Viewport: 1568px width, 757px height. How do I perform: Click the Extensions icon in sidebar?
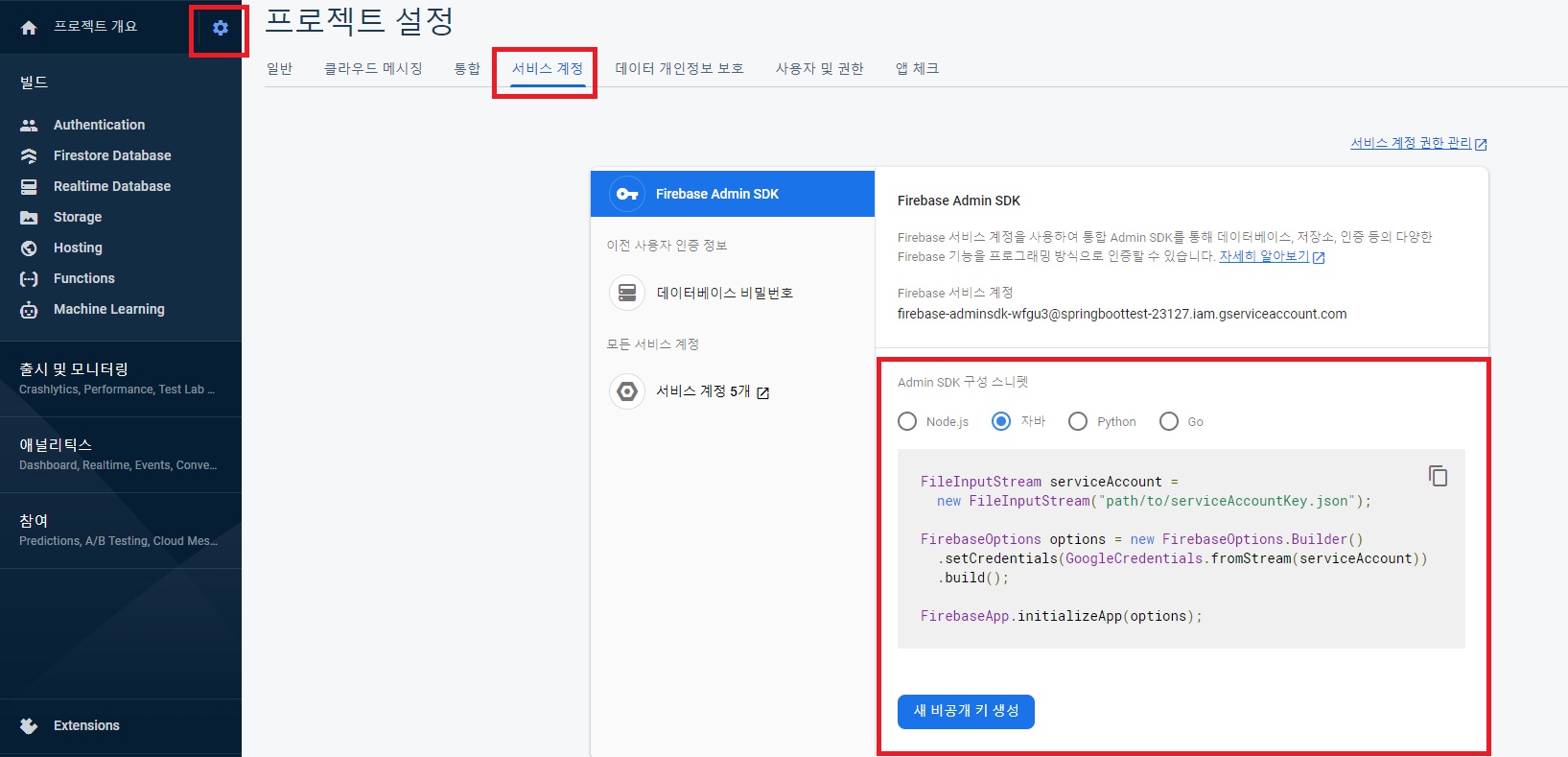[29, 725]
